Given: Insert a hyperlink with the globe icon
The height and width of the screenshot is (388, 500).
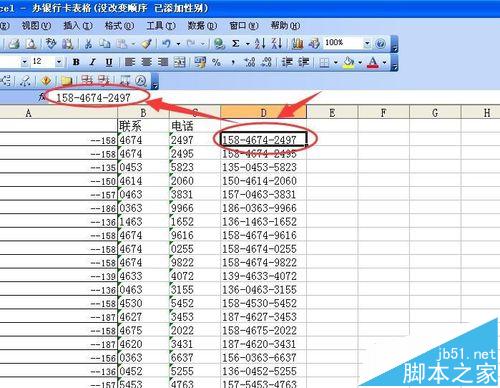Looking at the screenshot, I should (x=219, y=44).
